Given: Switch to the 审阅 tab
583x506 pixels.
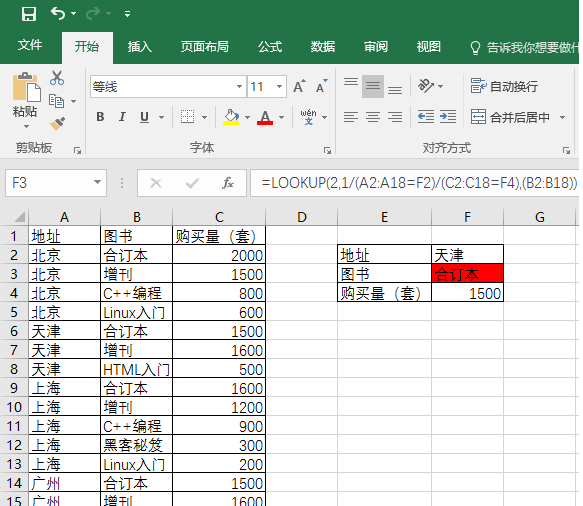Looking at the screenshot, I should click(376, 47).
